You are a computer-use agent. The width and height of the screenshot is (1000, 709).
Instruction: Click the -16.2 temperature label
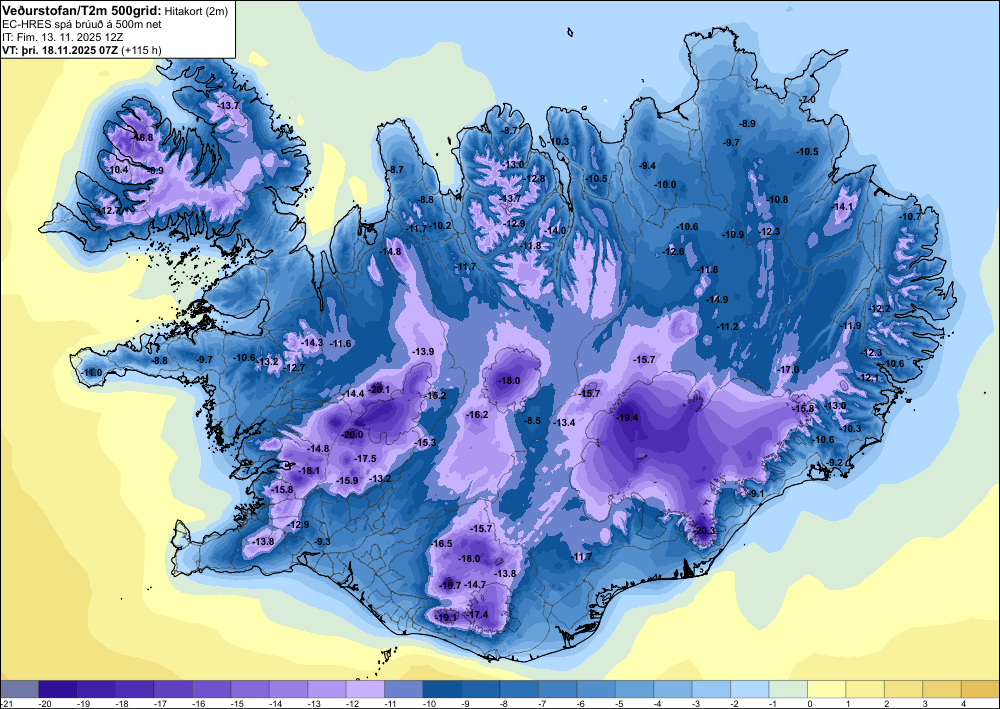pyautogui.click(x=477, y=414)
